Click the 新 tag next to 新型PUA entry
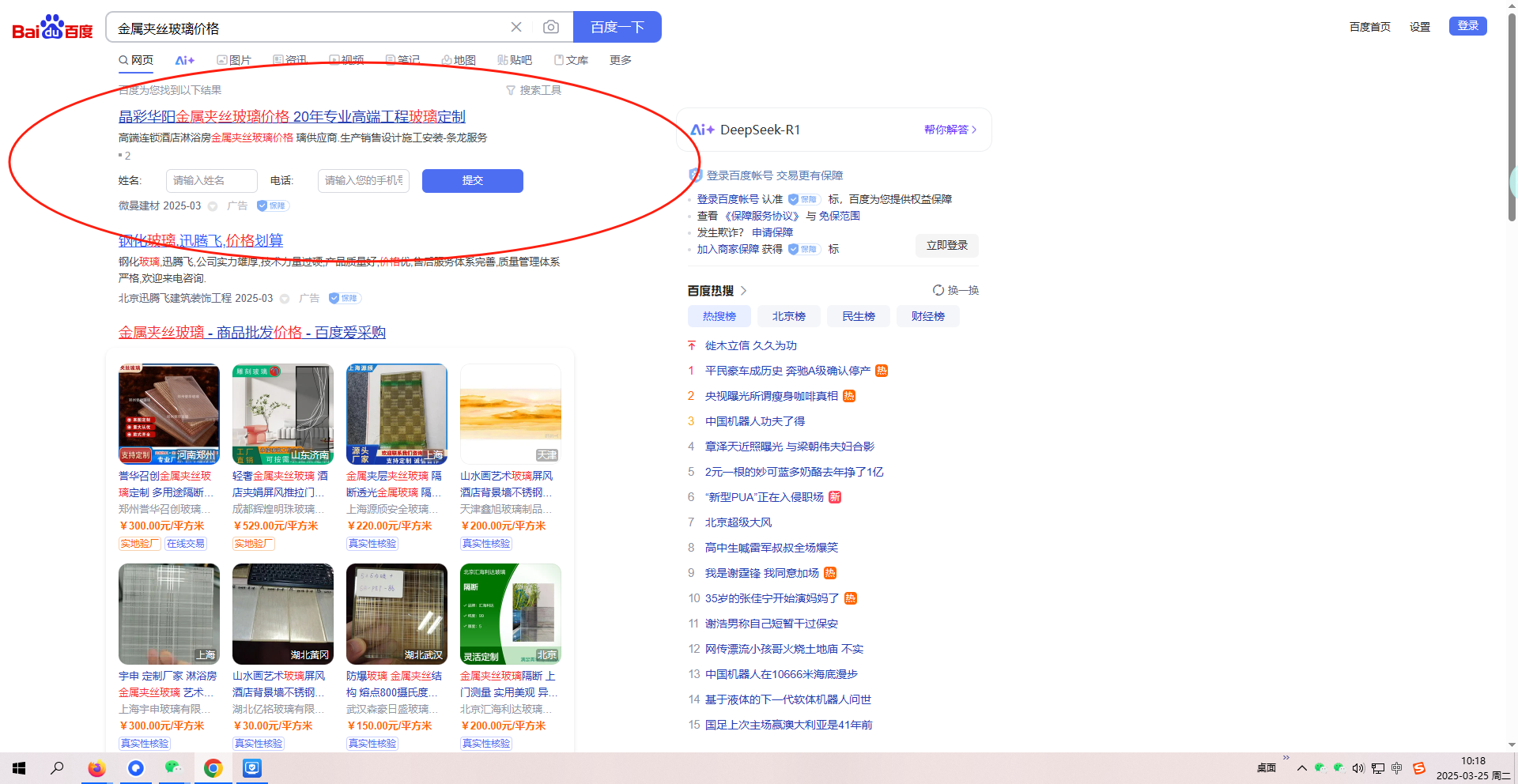 [x=835, y=497]
